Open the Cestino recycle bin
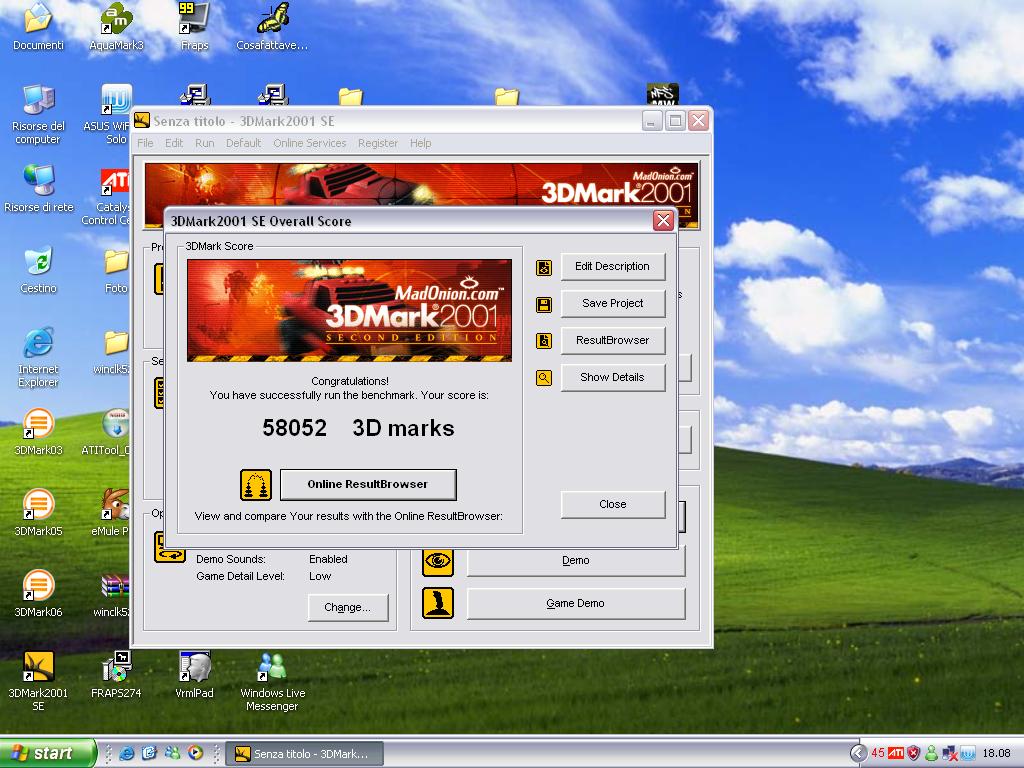The width and height of the screenshot is (1024, 768). 39,270
